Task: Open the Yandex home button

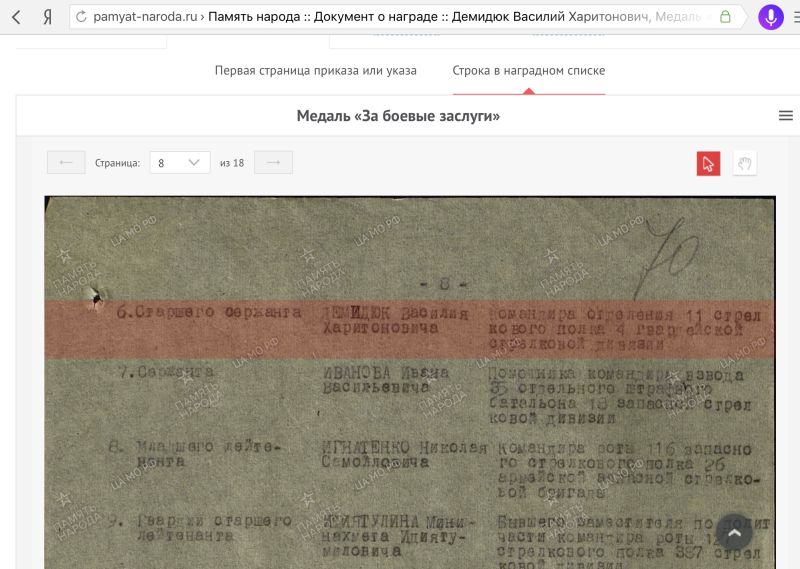Action: click(47, 17)
